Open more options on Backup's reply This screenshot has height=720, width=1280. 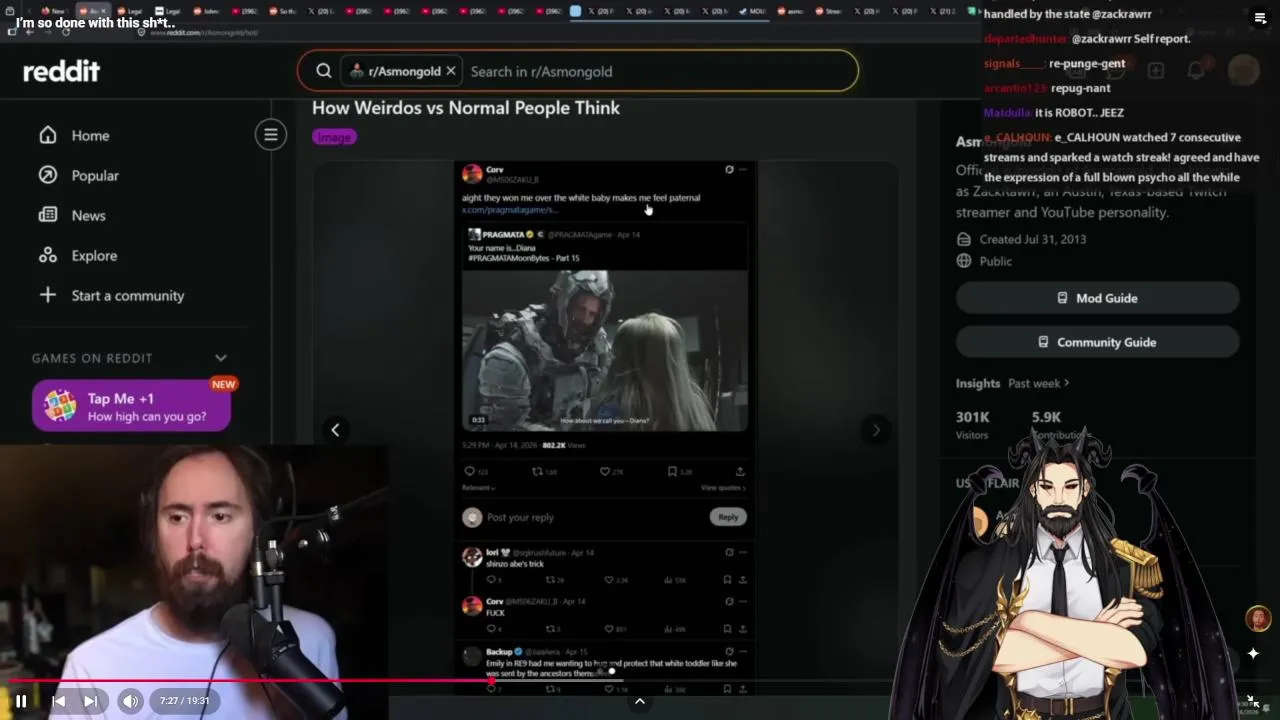(x=742, y=651)
